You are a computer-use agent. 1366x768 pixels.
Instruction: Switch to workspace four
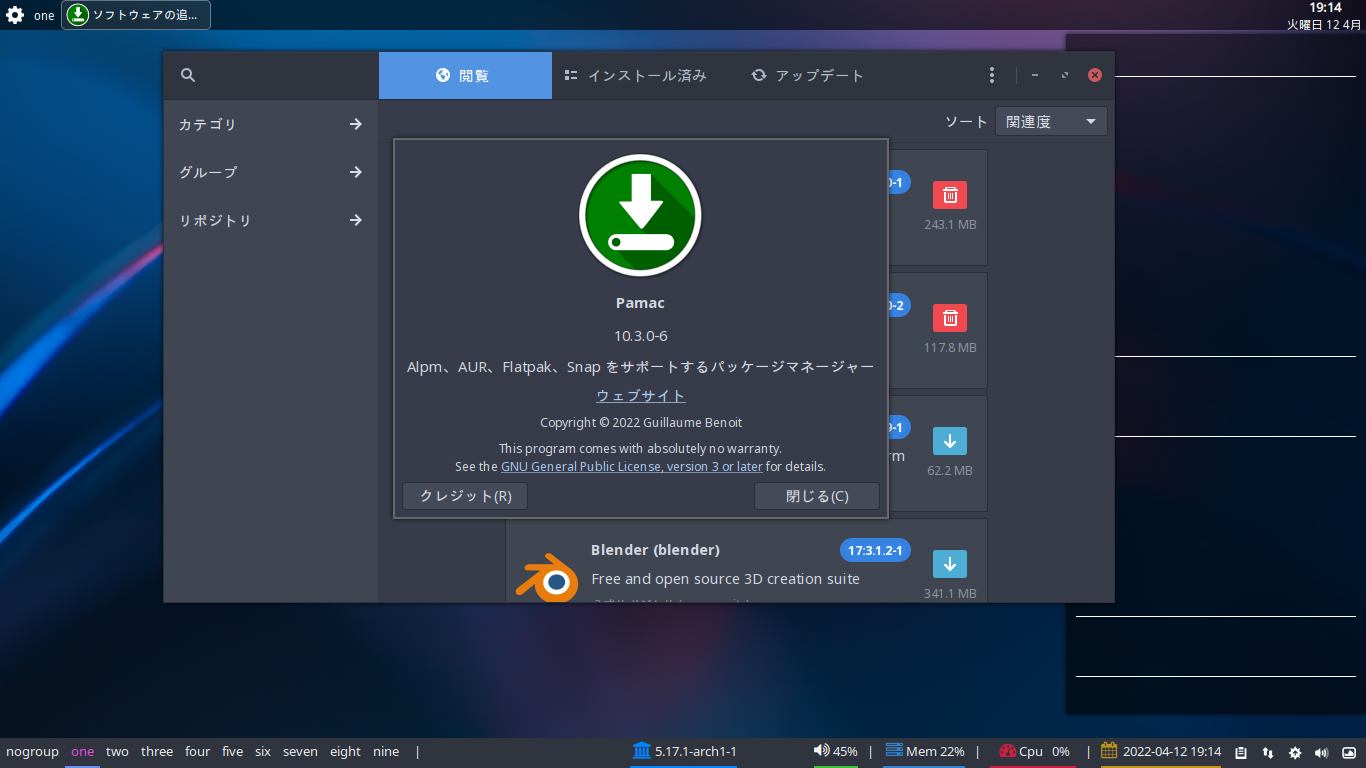(x=198, y=752)
